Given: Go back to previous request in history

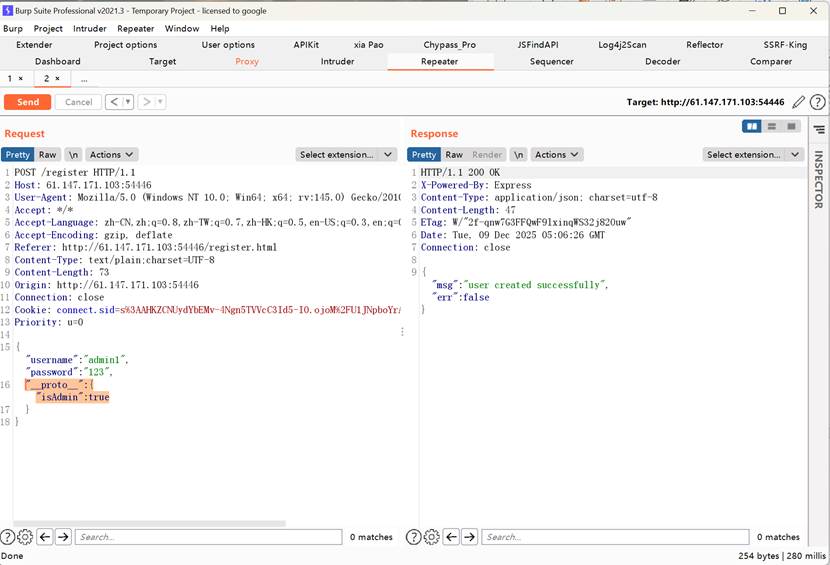Looking at the screenshot, I should (114, 102).
